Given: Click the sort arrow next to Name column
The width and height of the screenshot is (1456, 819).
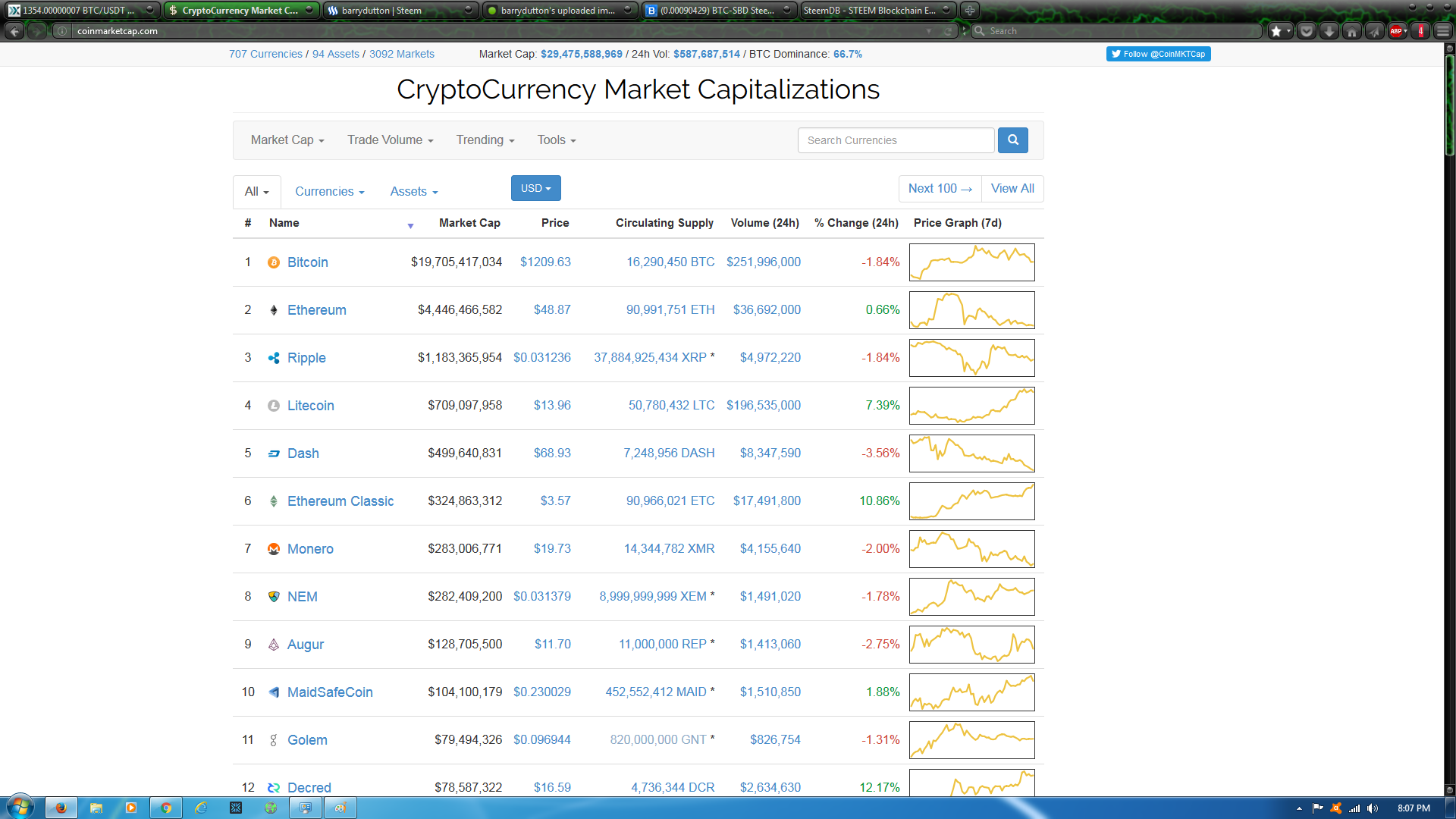Looking at the screenshot, I should 410,225.
